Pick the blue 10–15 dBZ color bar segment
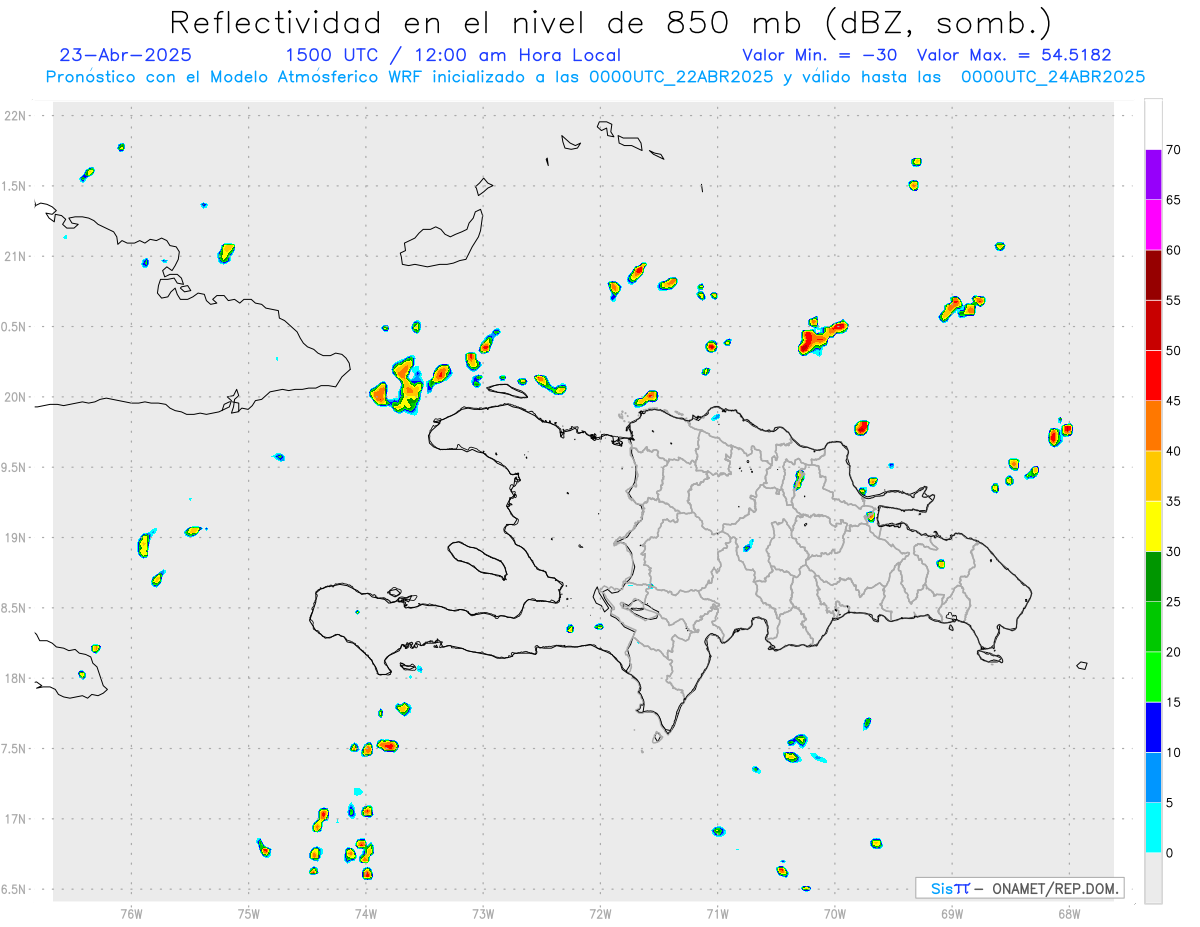This screenshot has width=1200, height=927. click(1153, 727)
